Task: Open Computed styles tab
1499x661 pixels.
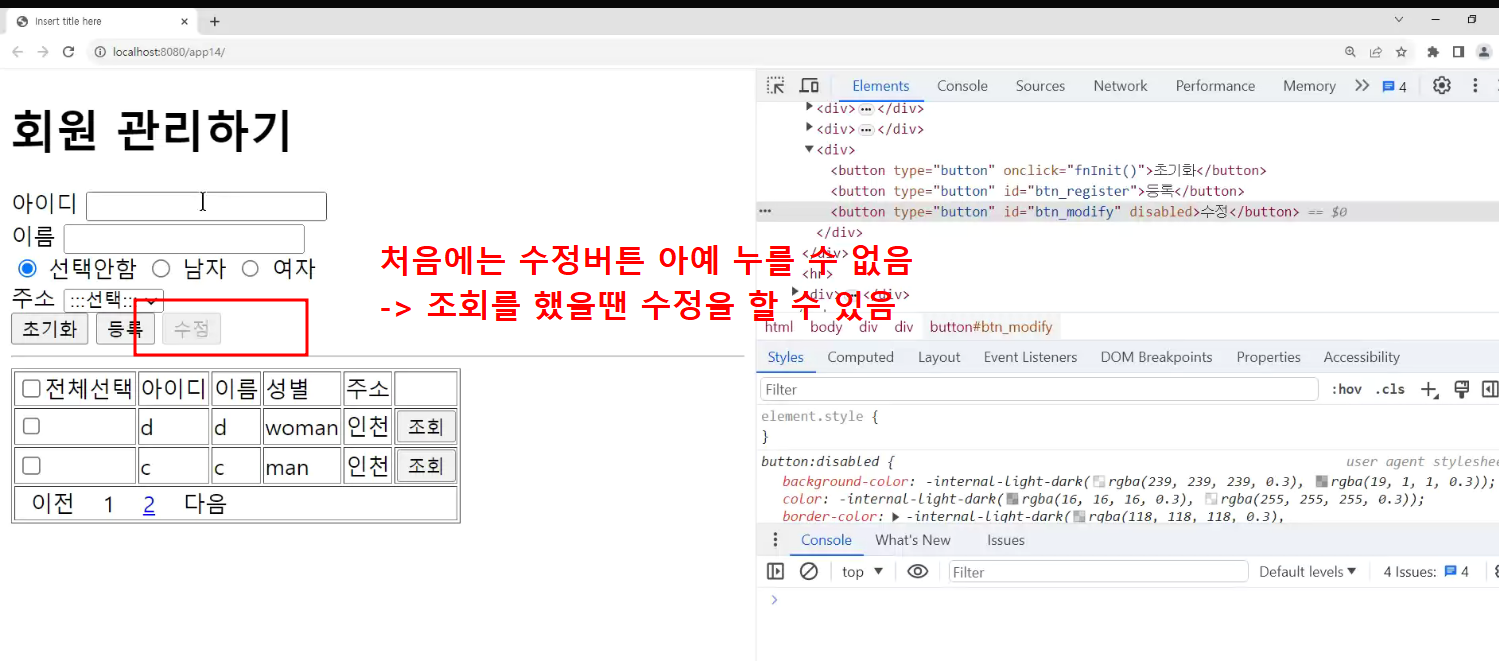Action: pyautogui.click(x=860, y=357)
